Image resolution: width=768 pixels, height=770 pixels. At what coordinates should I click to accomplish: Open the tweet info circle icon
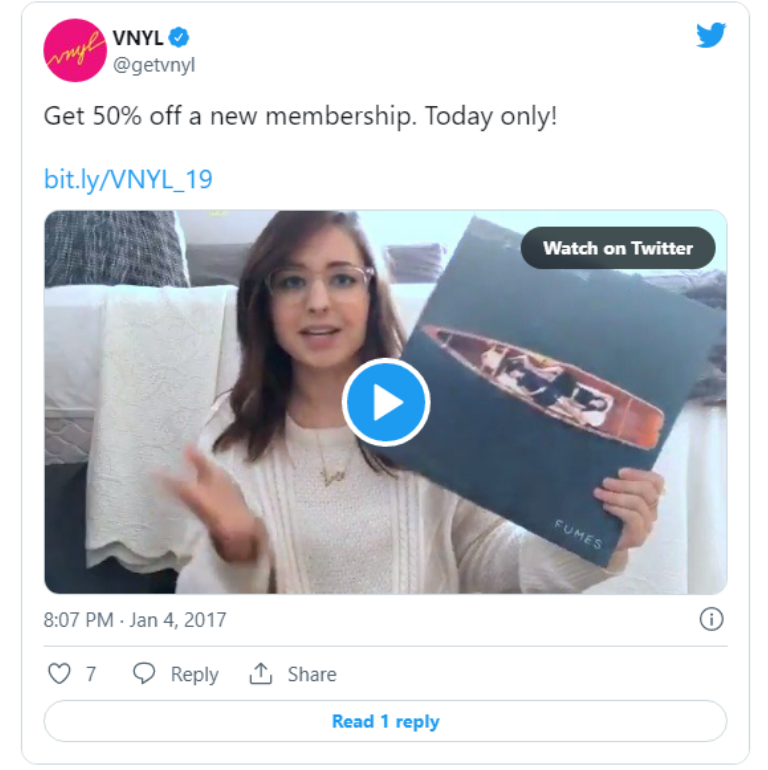711,619
